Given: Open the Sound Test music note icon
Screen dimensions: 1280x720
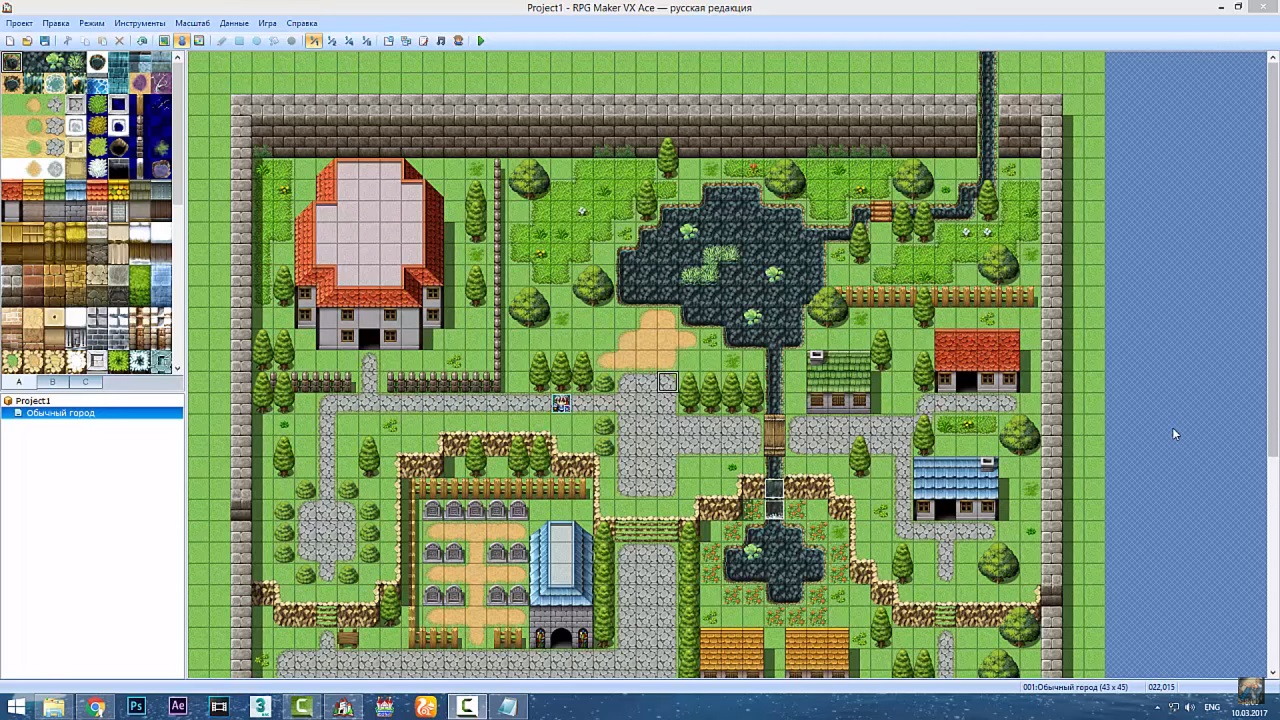Looking at the screenshot, I should (x=440, y=41).
